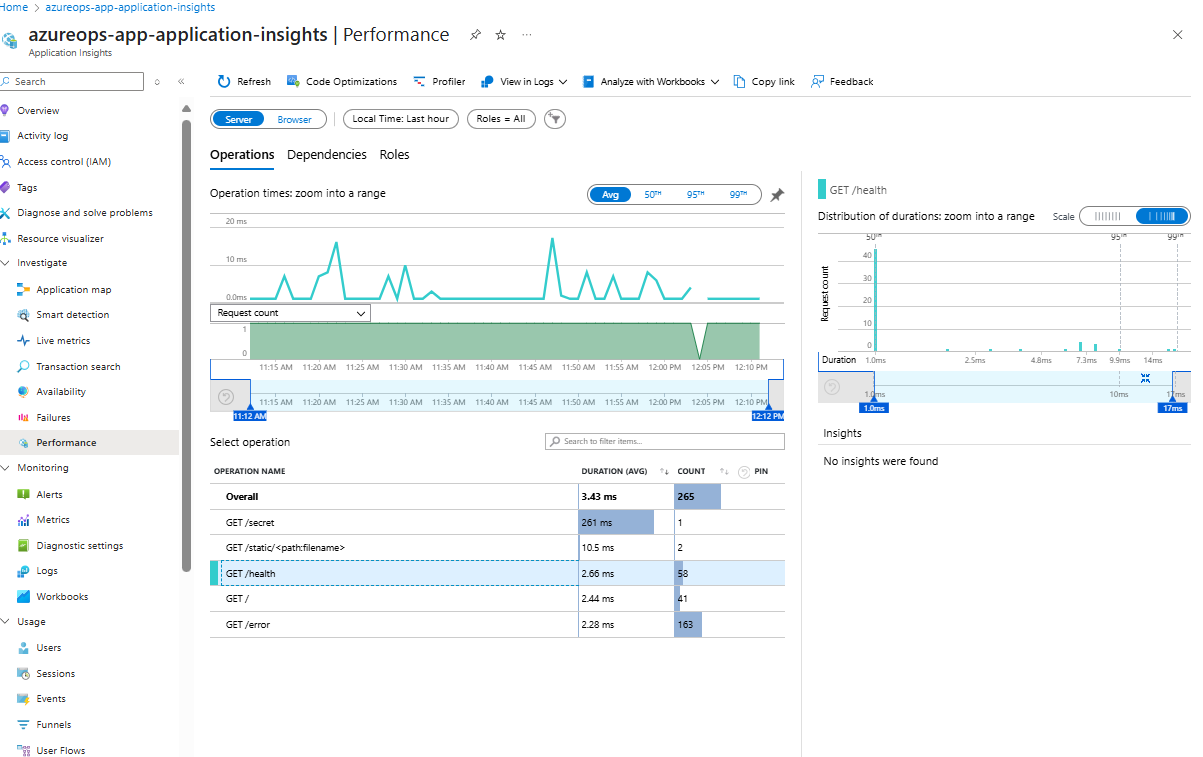Select GET /secret operation row
Image resolution: width=1203 pixels, height=757 pixels.
point(497,522)
